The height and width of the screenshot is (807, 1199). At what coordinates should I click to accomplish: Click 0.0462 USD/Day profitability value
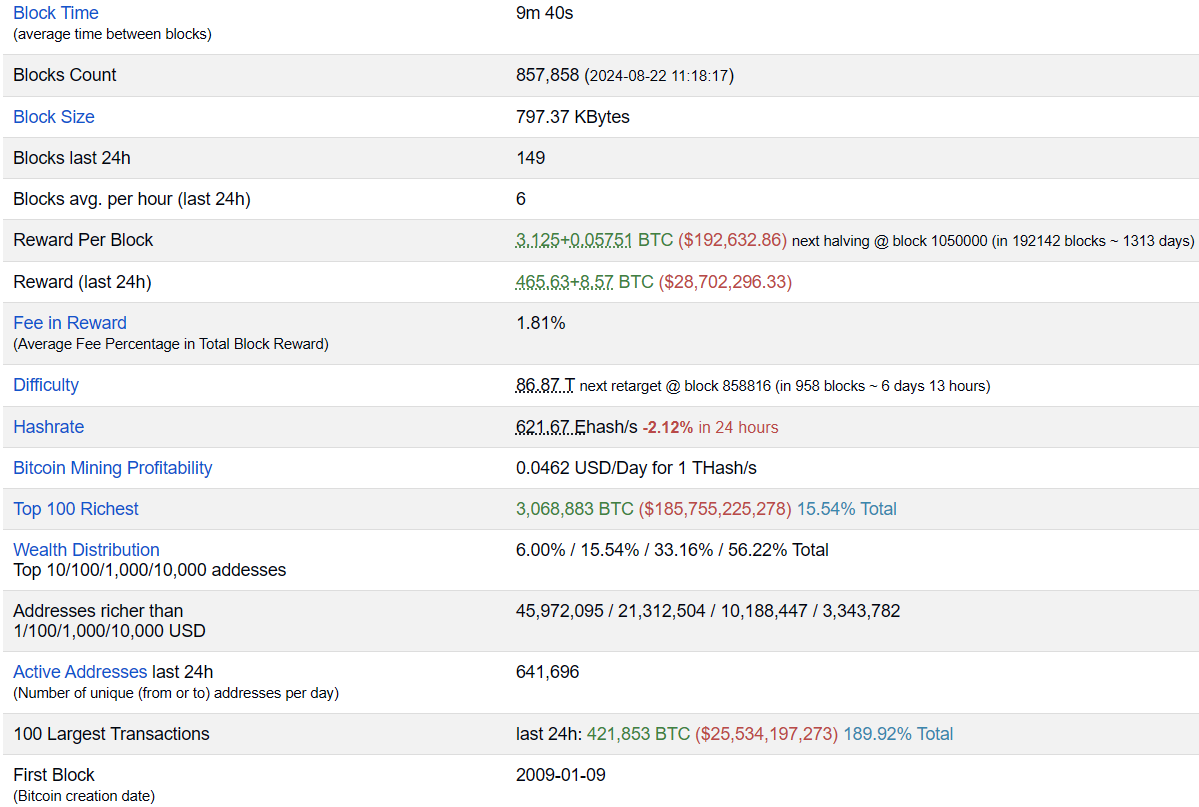pos(636,468)
